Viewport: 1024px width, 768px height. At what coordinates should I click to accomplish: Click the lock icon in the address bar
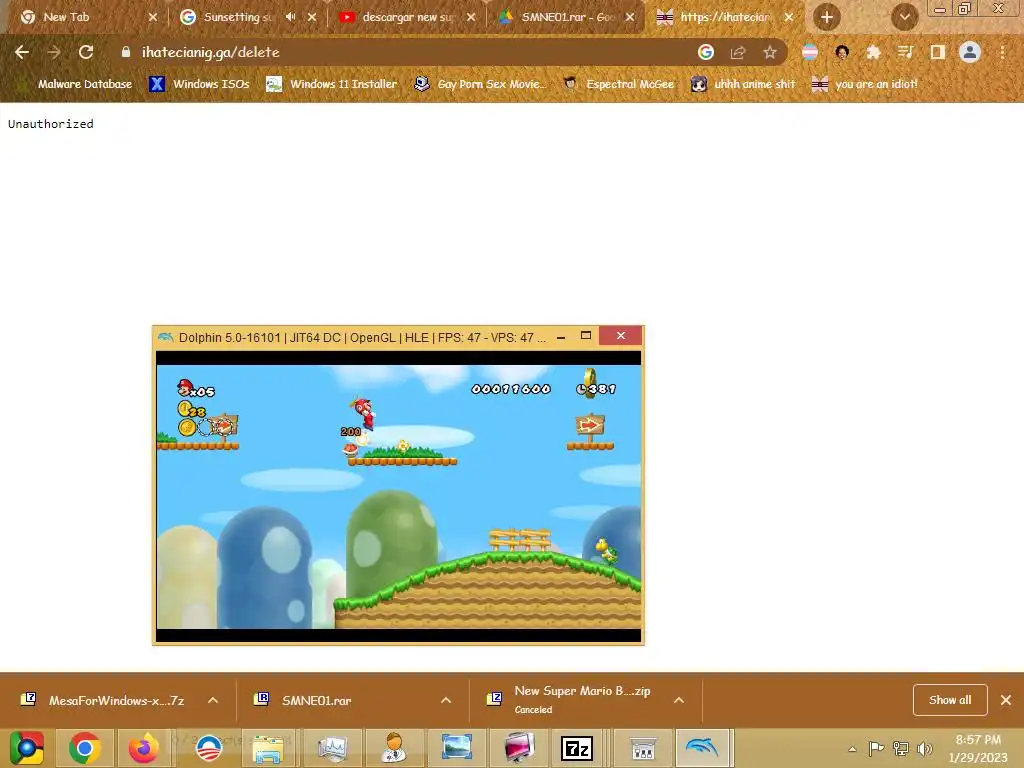click(125, 52)
